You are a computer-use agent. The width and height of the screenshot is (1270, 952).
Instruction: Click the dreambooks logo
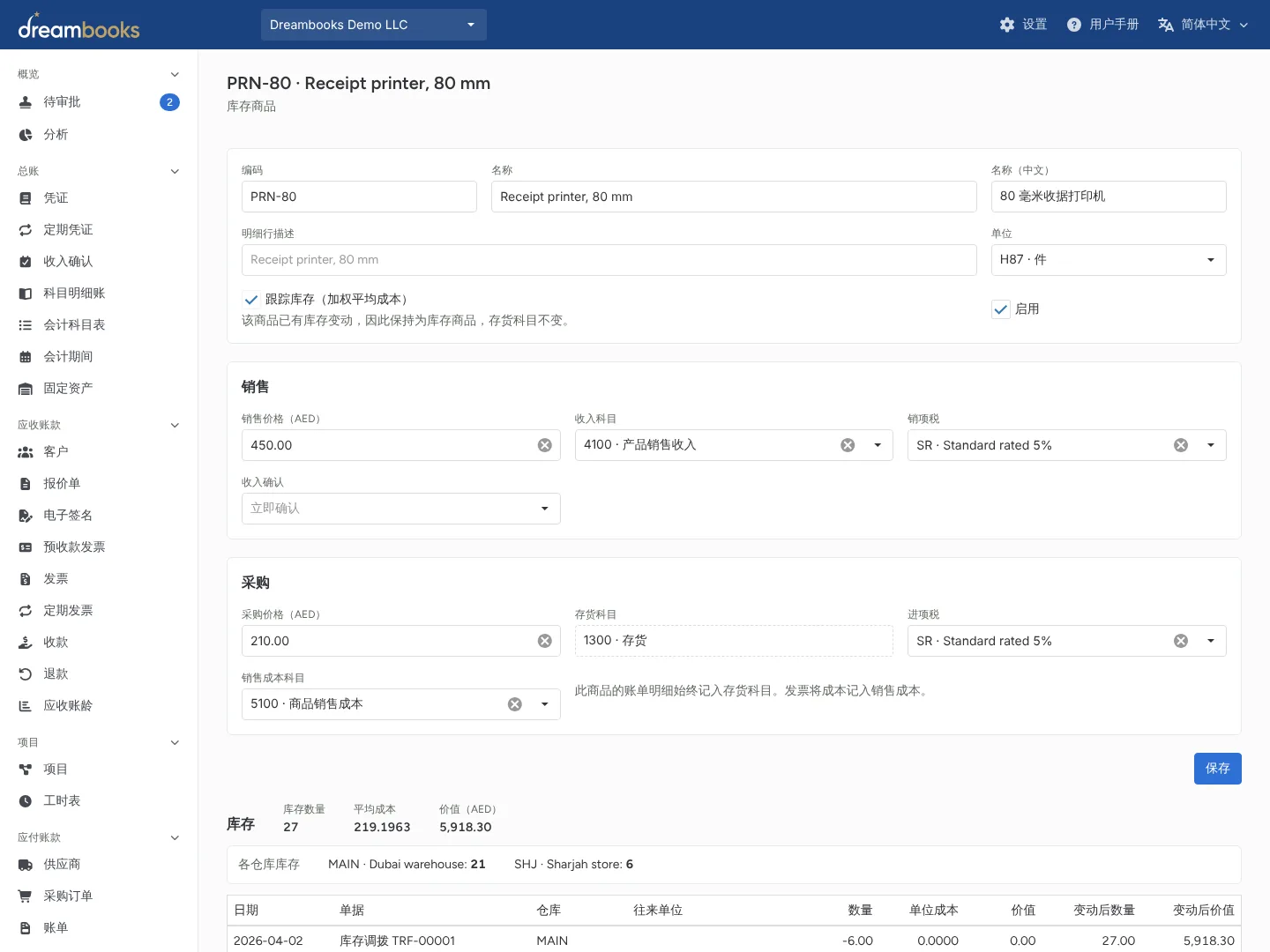[78, 26]
